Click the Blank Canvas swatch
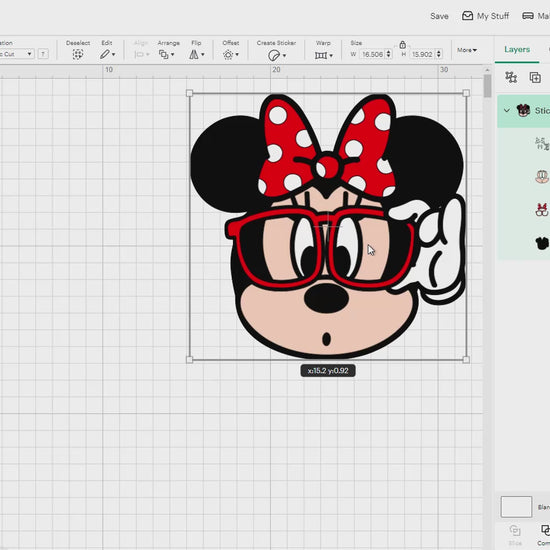This screenshot has height=550, width=550. point(516,507)
